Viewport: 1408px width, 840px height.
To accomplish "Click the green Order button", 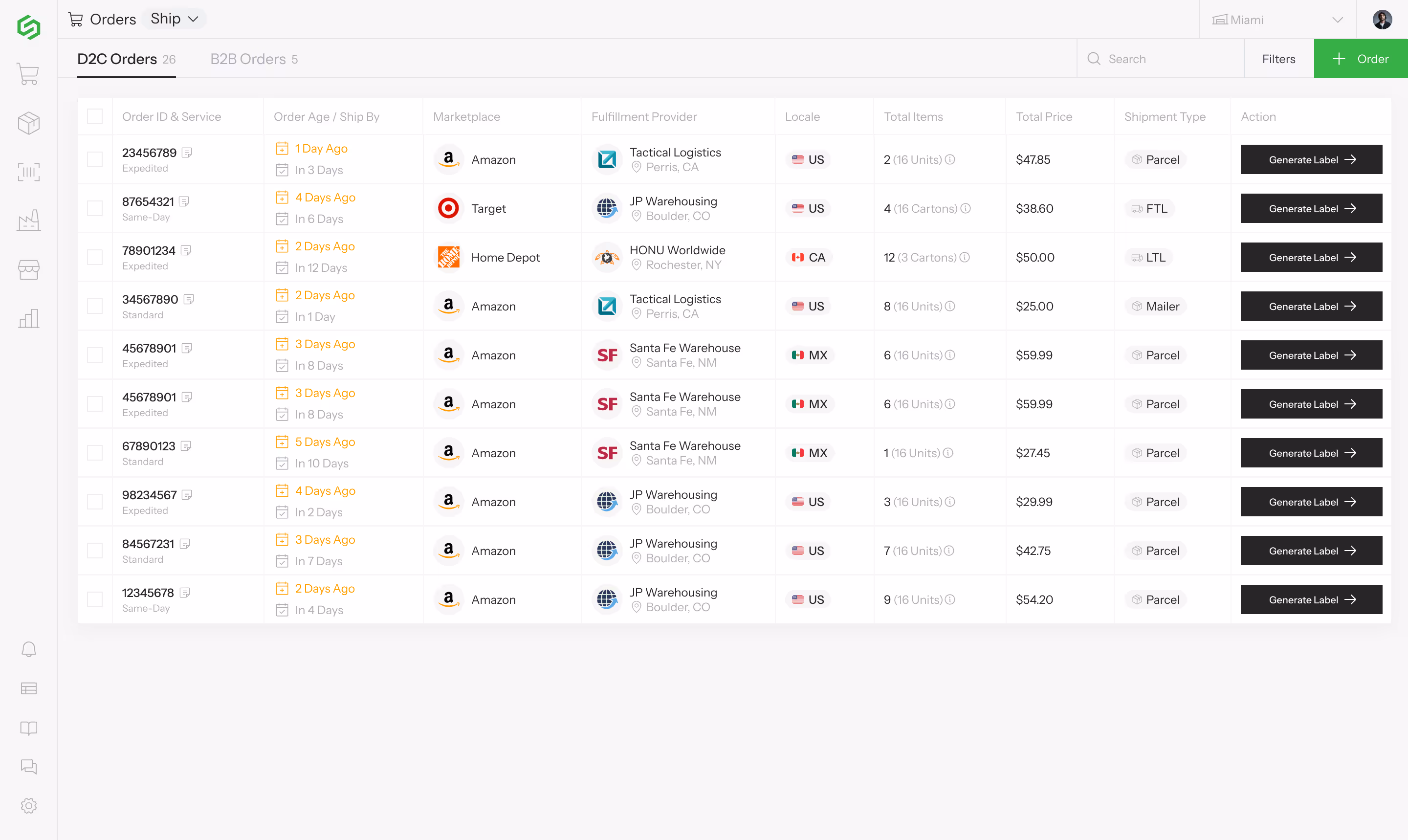I will pos(1360,59).
